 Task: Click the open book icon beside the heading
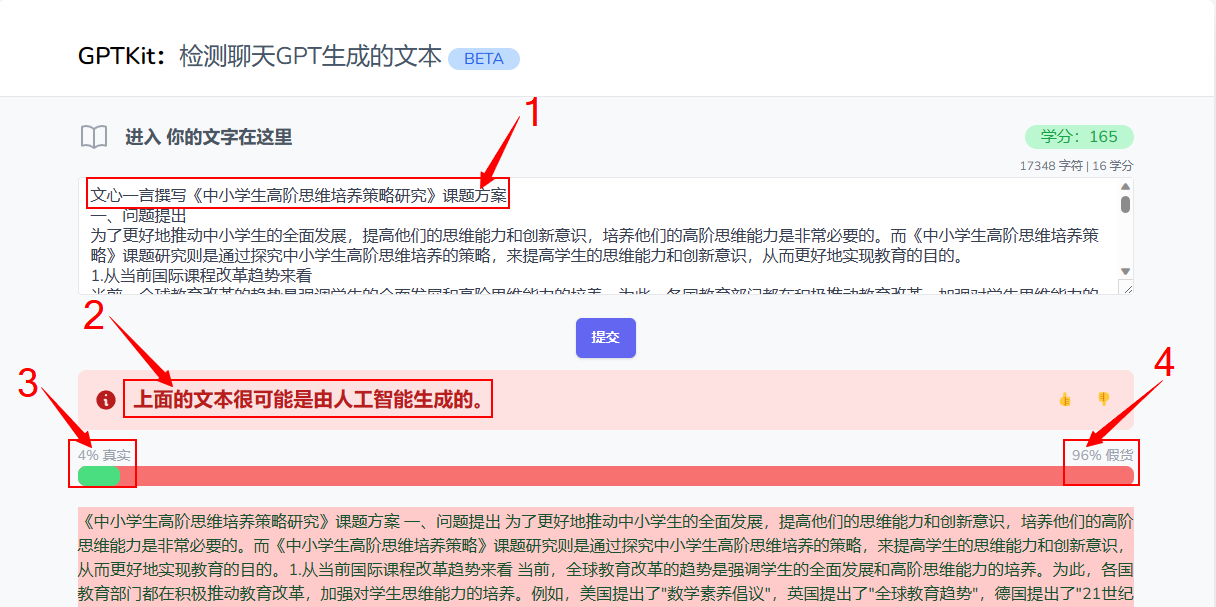coord(94,137)
